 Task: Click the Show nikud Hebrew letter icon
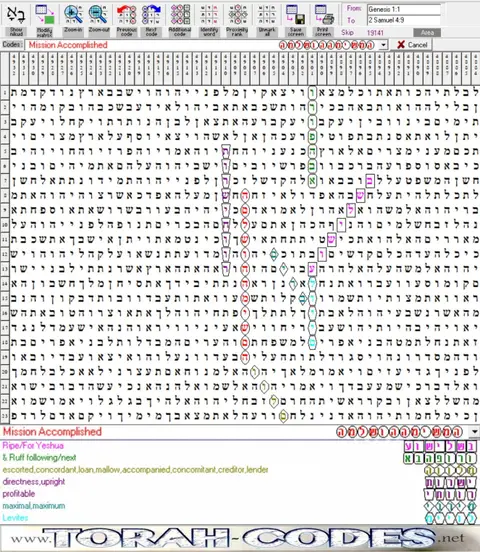[16, 14]
